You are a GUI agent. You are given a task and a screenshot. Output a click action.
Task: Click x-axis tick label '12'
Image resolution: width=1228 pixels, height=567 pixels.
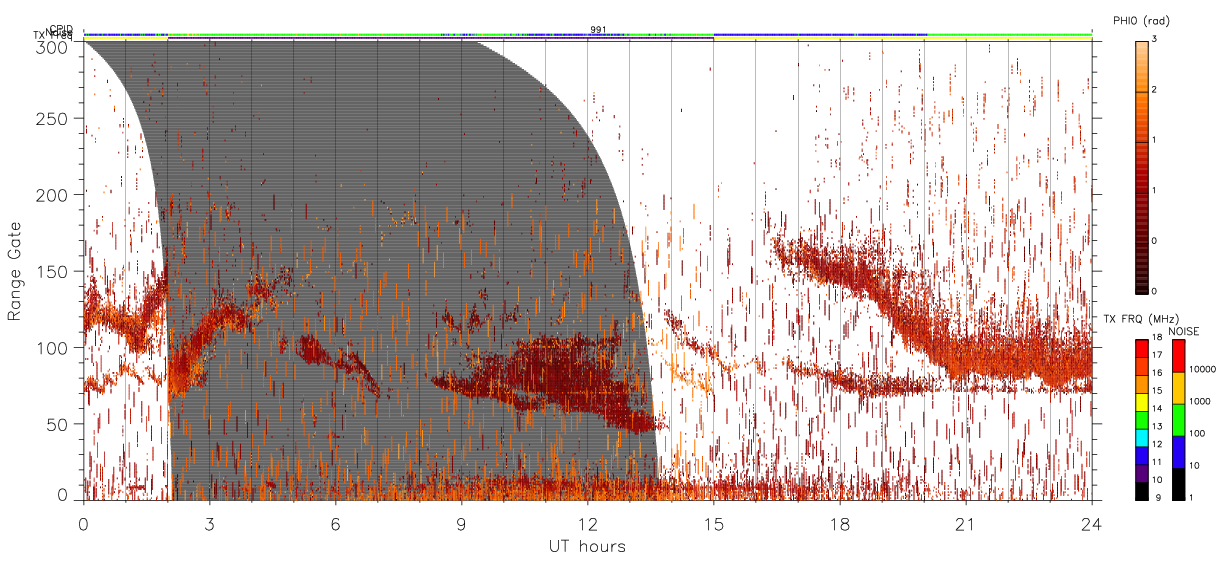pos(587,524)
